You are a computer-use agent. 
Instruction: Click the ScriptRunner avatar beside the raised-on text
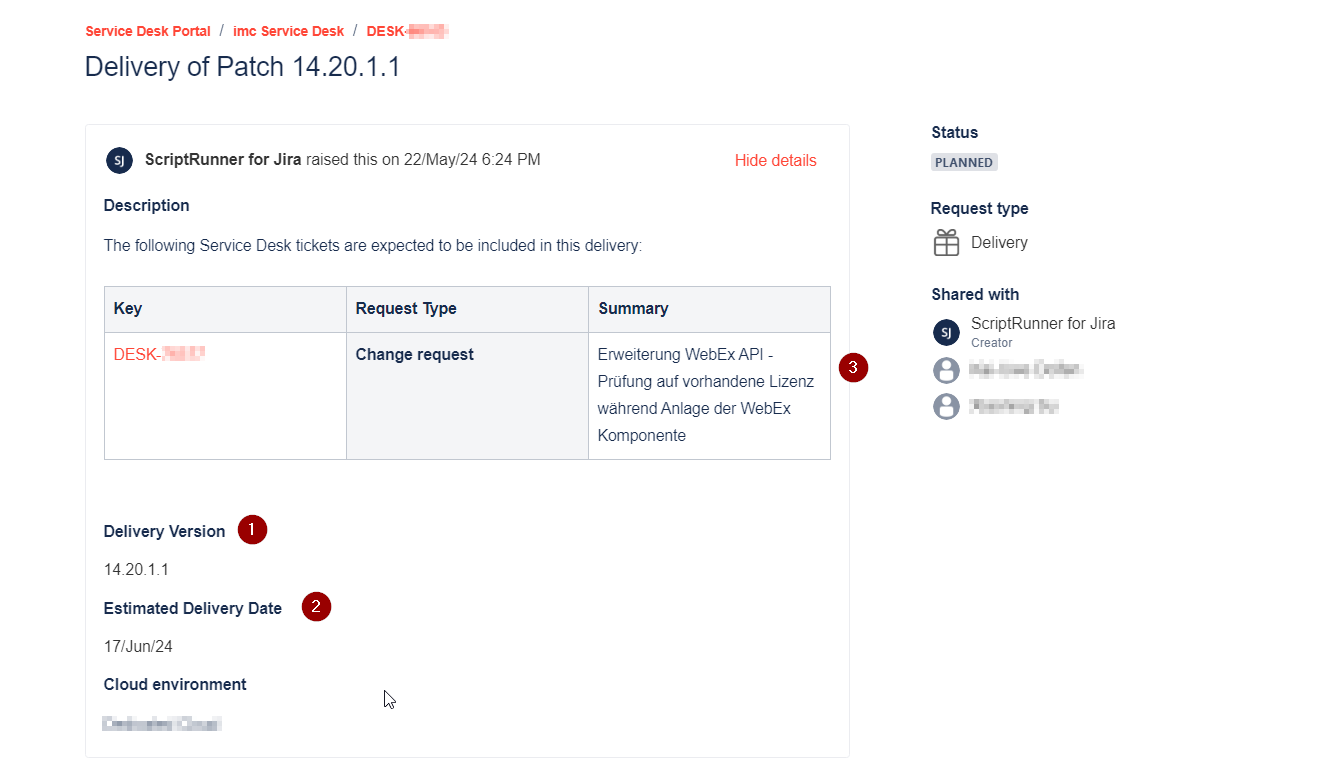[x=119, y=160]
